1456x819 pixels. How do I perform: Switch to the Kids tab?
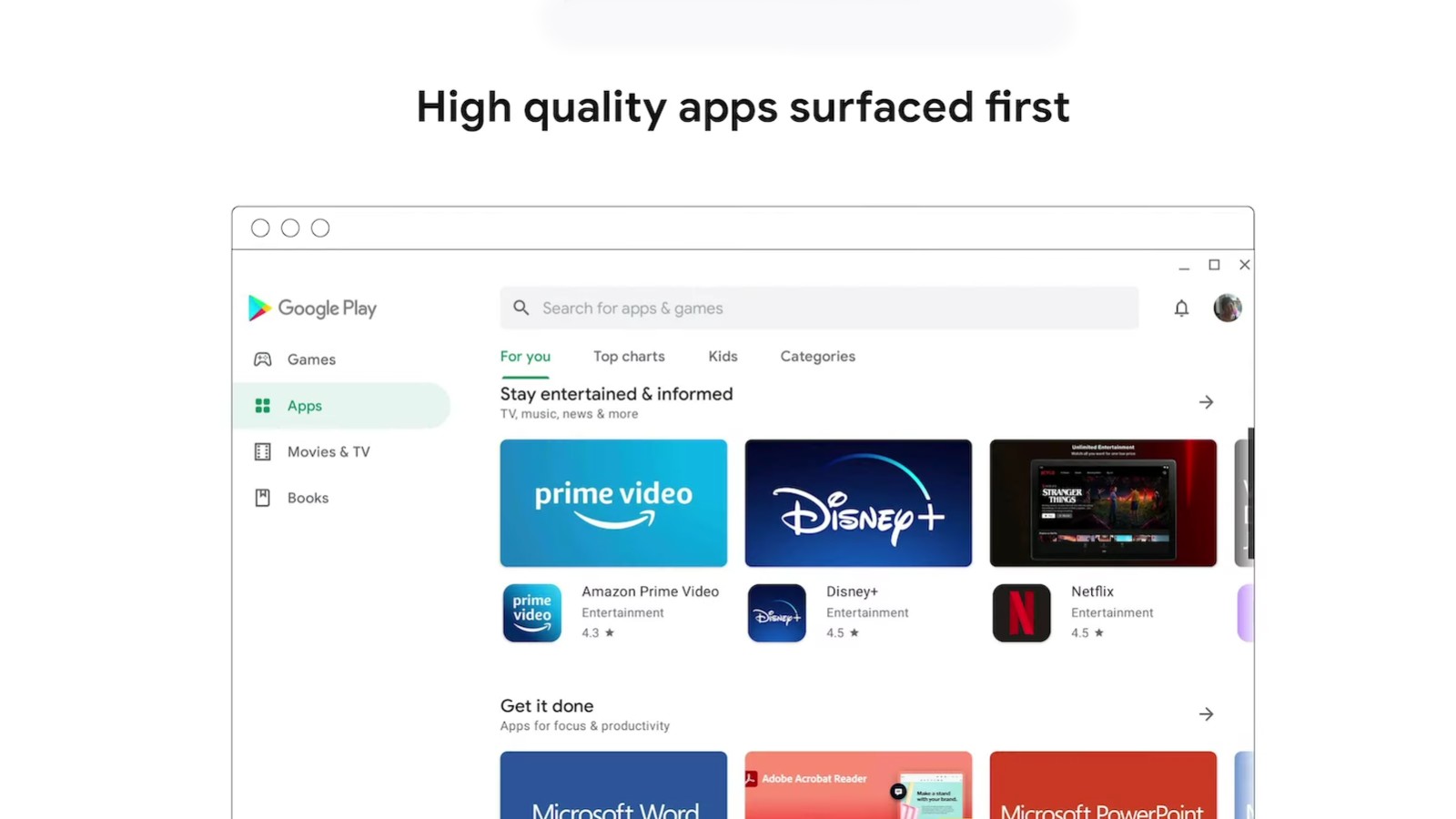723,357
